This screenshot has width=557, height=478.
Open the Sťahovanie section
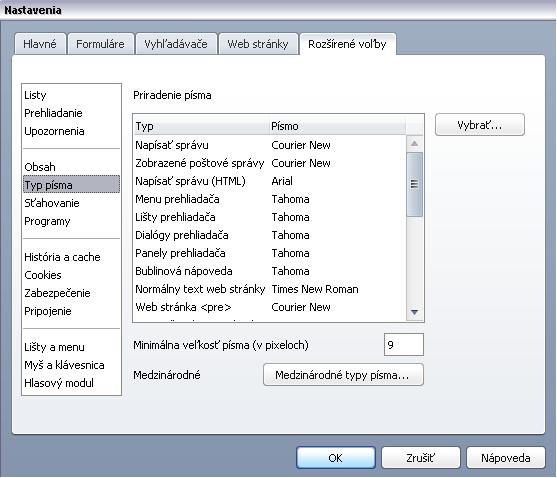[71, 203]
